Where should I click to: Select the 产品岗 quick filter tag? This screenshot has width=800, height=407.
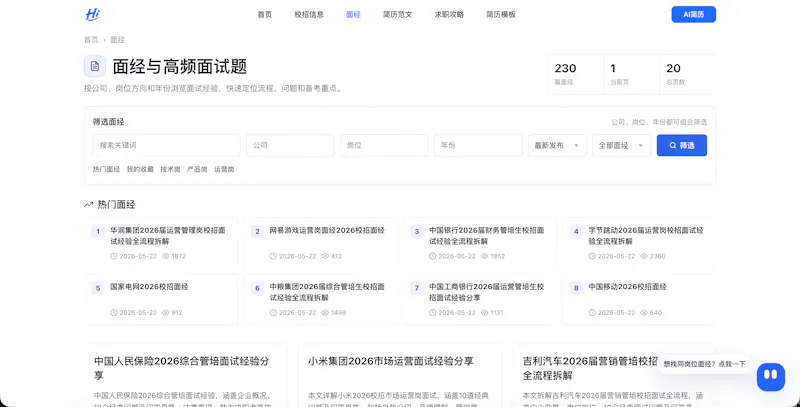pos(197,169)
